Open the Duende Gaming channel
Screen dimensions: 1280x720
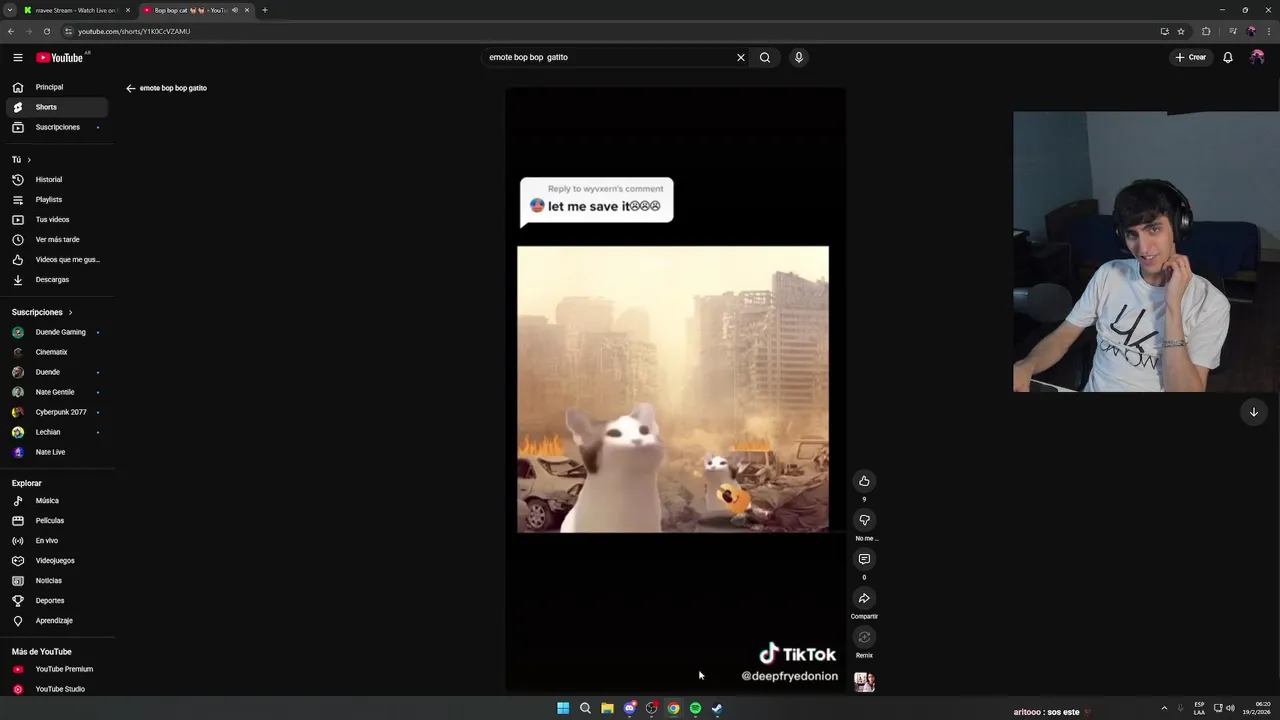click(57, 332)
